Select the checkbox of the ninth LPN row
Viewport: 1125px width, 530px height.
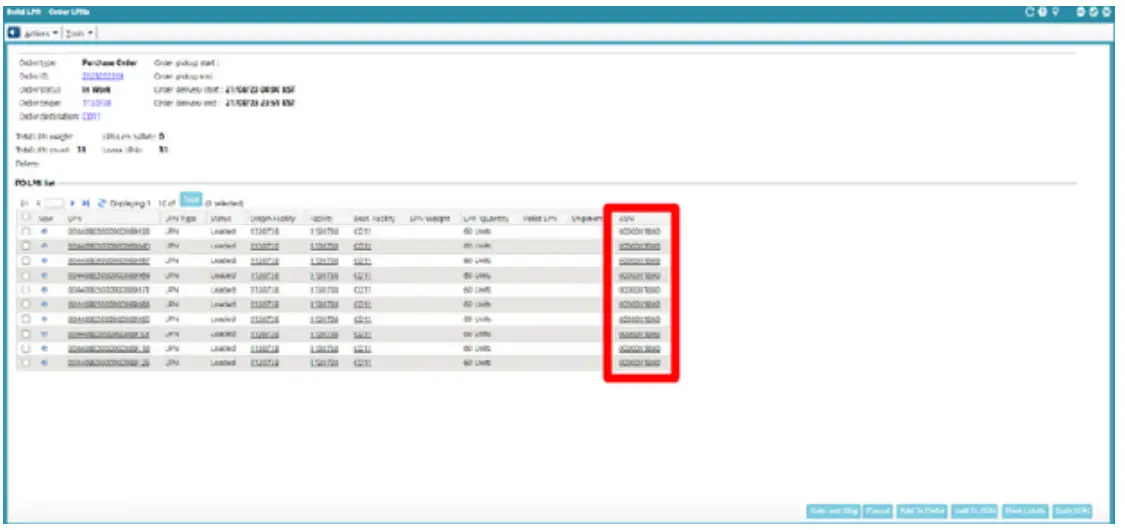click(x=26, y=349)
